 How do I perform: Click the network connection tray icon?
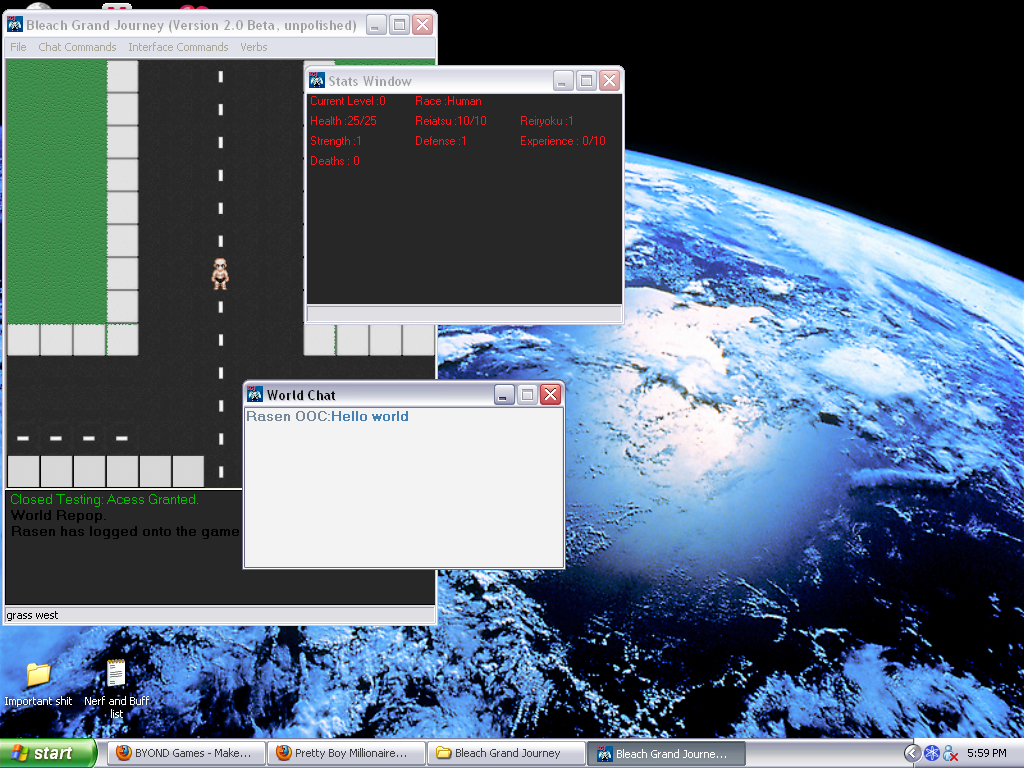pyautogui.click(x=951, y=754)
